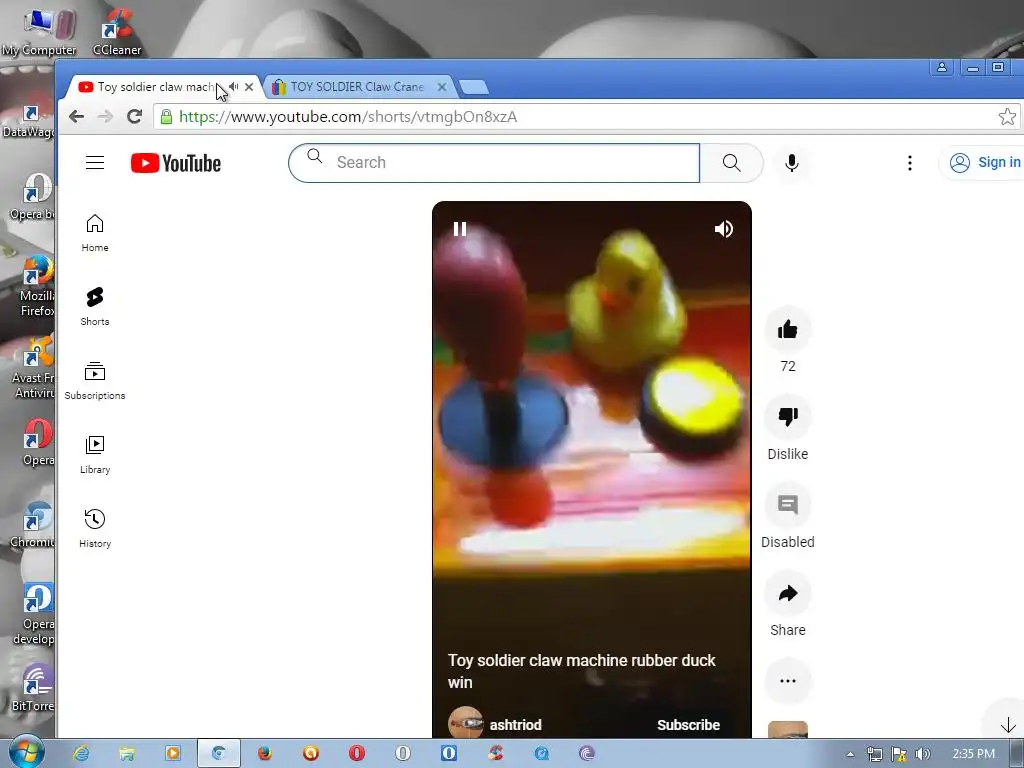Image resolution: width=1024 pixels, height=768 pixels.
Task: Click the taskbar clock 2:35 PM
Action: click(973, 754)
